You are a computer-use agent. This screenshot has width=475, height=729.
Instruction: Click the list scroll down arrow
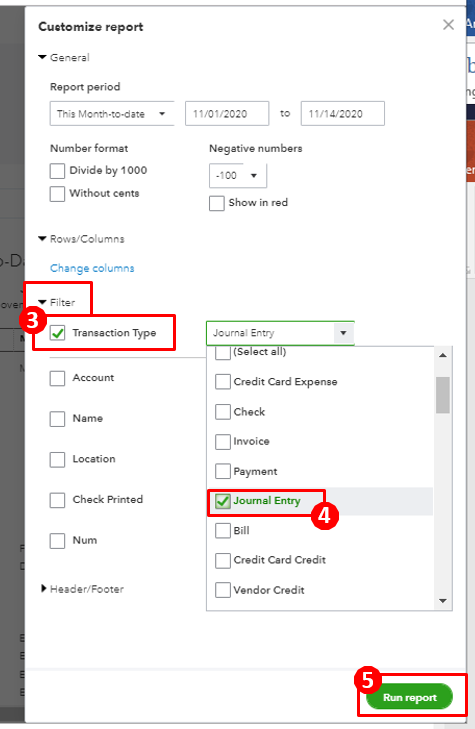point(443,601)
